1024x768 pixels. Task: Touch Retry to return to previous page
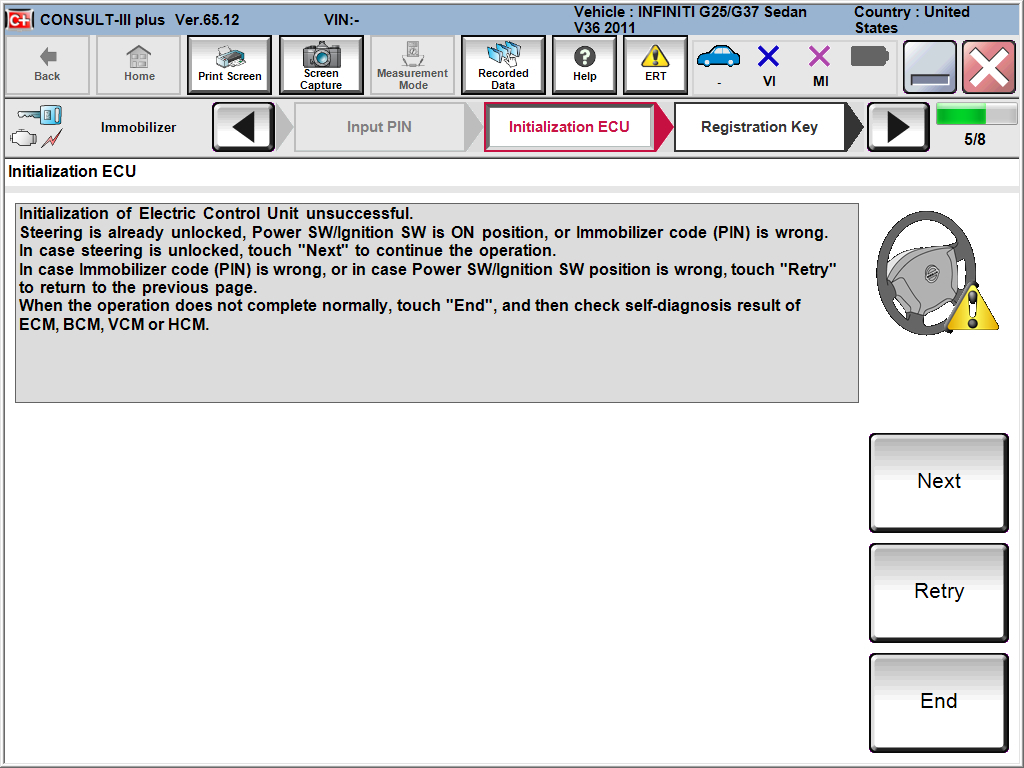(938, 592)
